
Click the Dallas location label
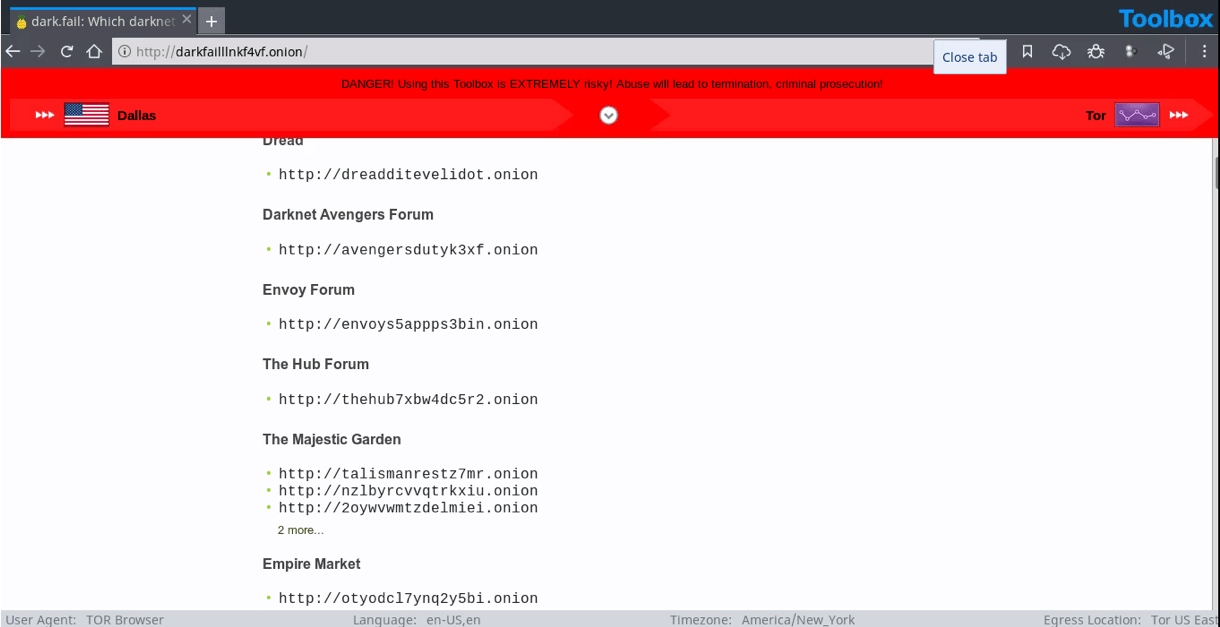[137, 115]
